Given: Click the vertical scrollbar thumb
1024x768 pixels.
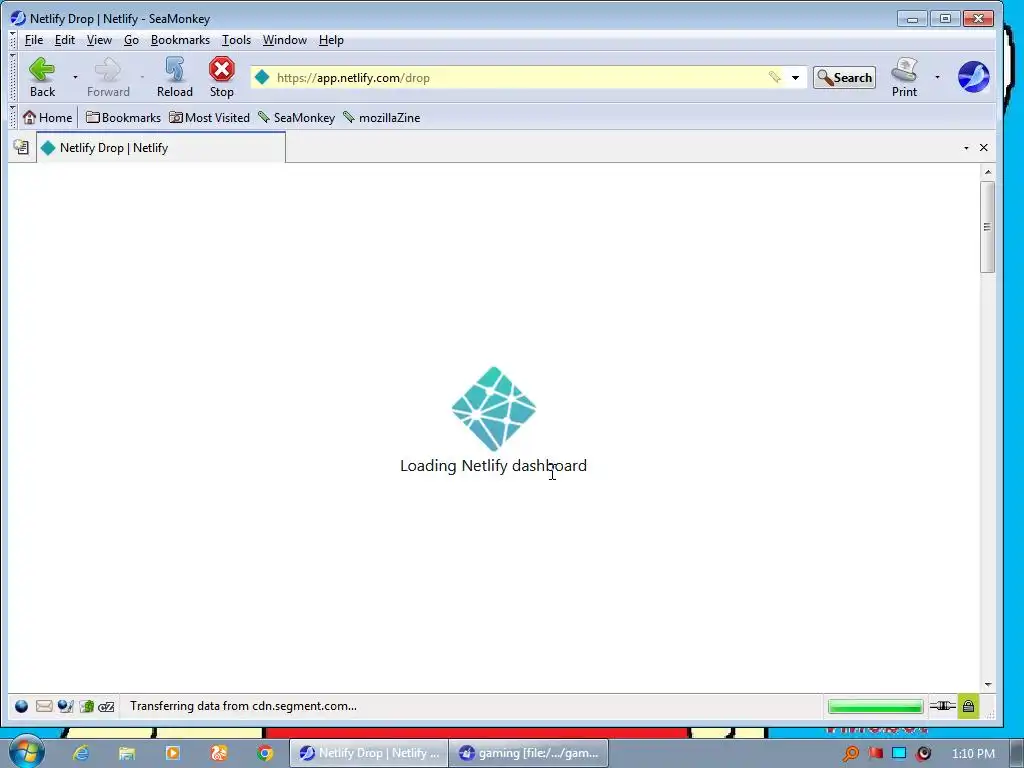Looking at the screenshot, I should coord(987,227).
